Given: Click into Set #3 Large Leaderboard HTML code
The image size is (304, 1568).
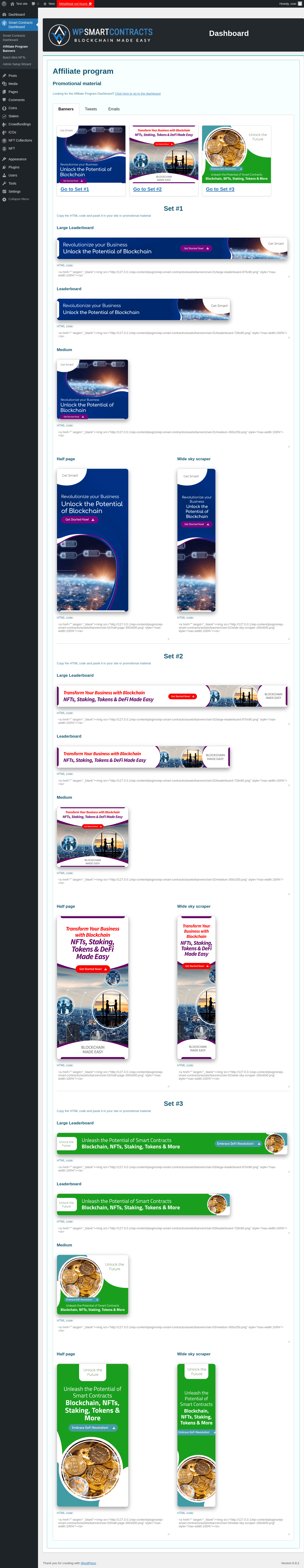Looking at the screenshot, I should coord(173,1168).
